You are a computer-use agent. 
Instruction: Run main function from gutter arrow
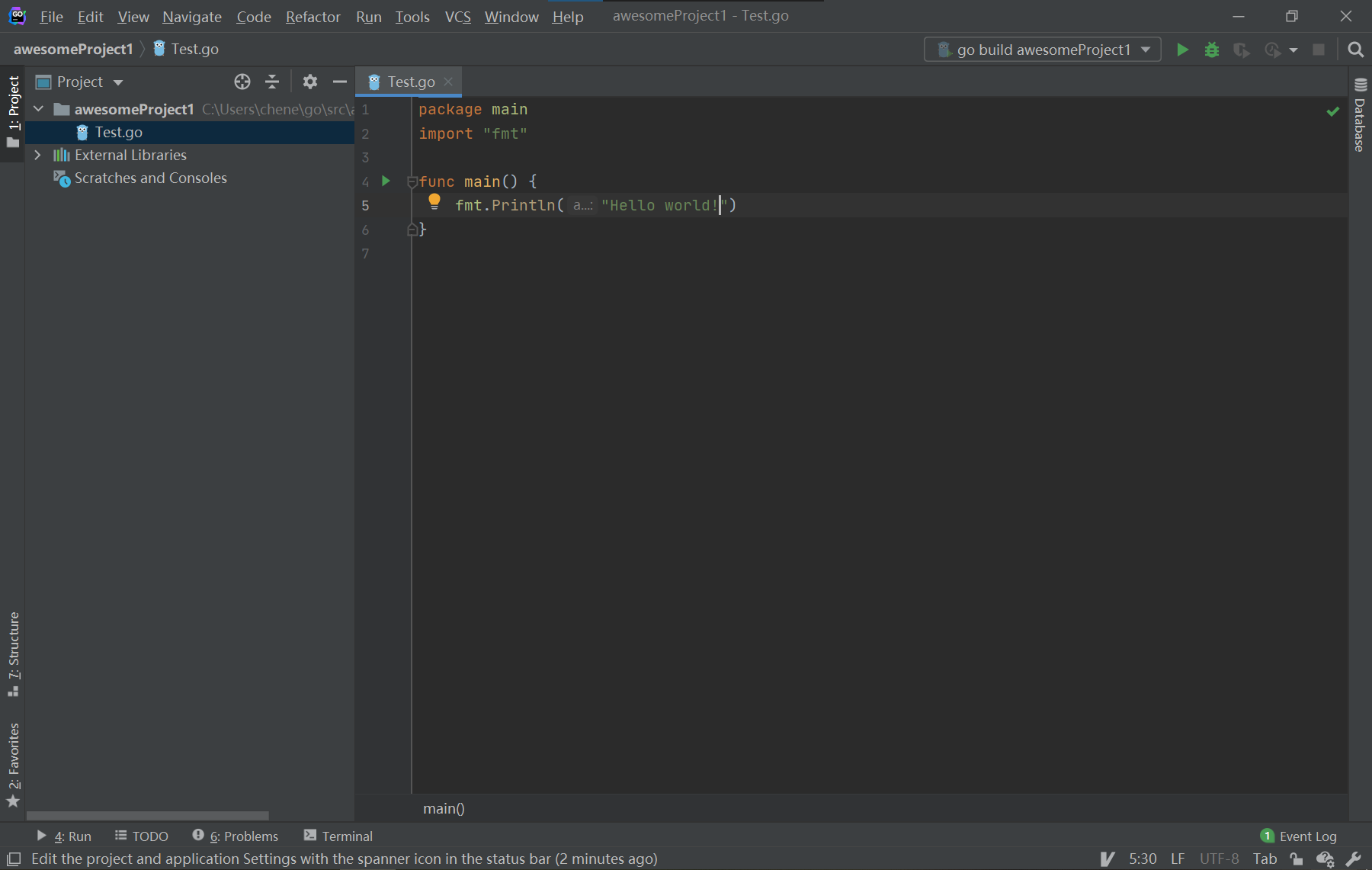coord(386,181)
